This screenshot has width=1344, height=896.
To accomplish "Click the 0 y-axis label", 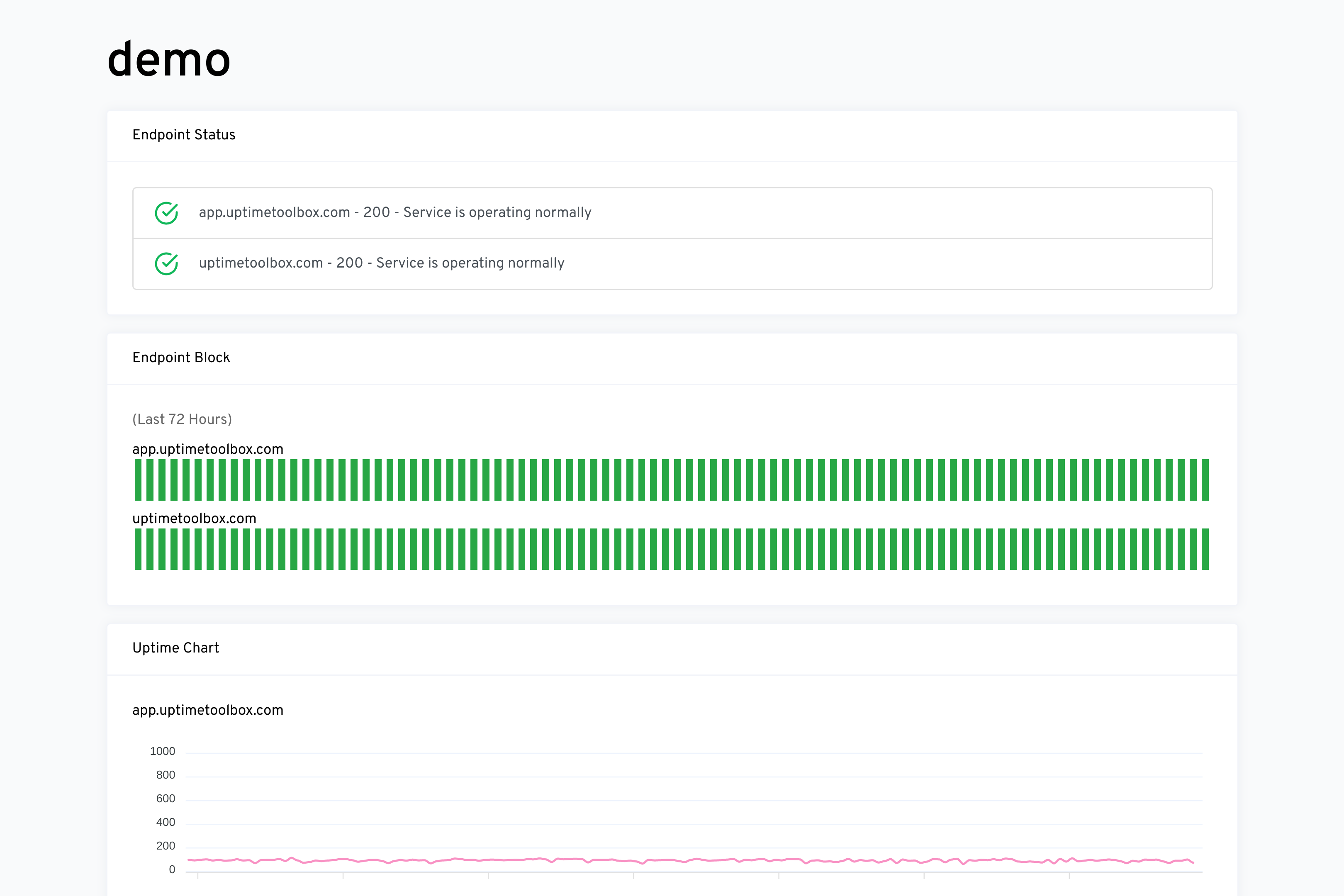I will [172, 870].
